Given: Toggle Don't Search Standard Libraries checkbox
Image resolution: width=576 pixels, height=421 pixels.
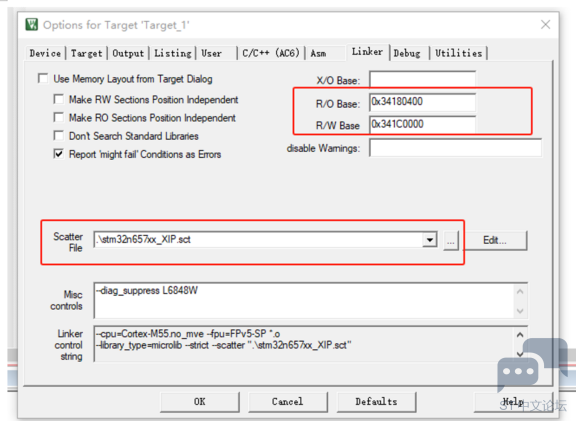Looking at the screenshot, I should point(58,136).
